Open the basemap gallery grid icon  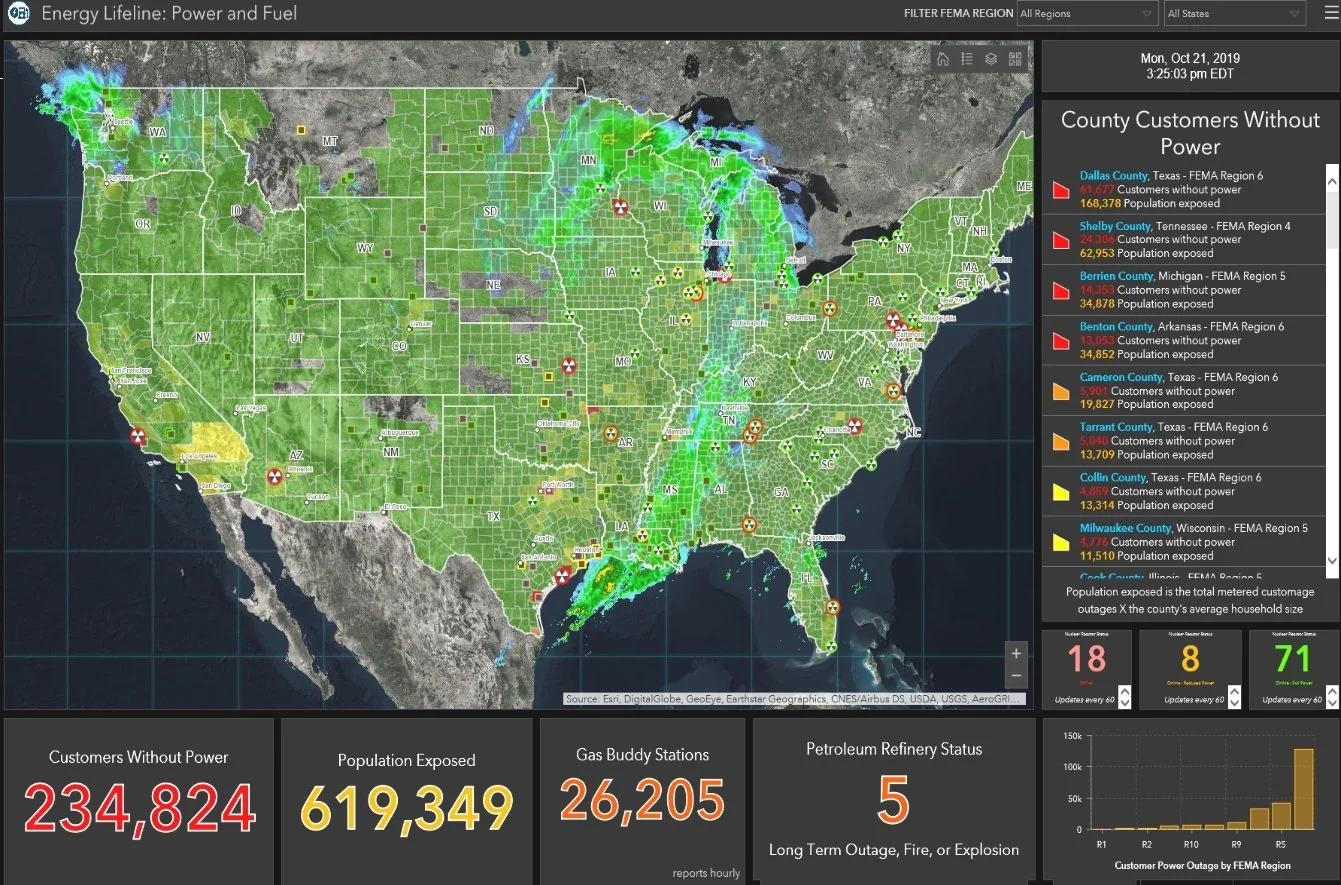coord(1016,59)
